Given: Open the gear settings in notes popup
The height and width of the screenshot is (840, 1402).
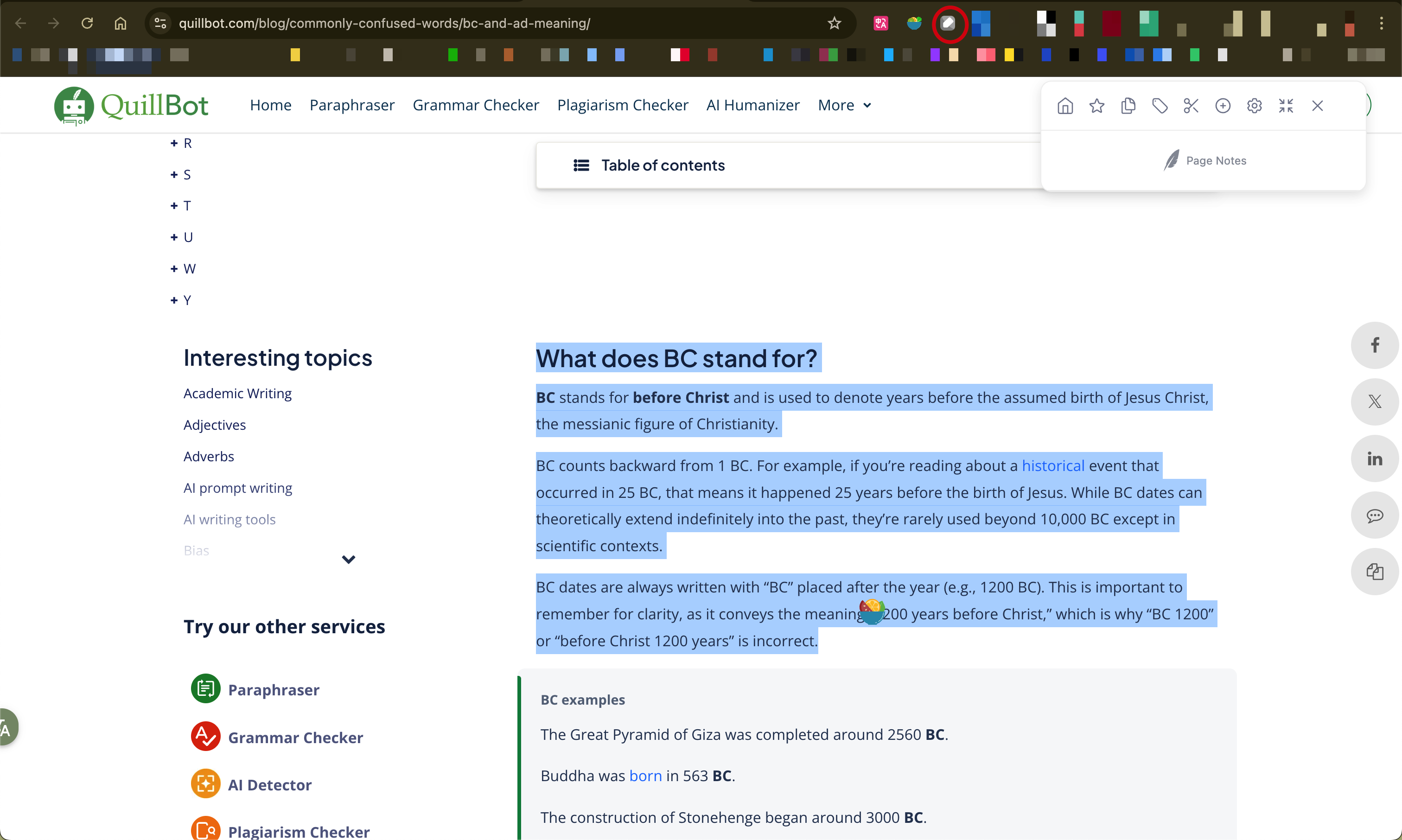Looking at the screenshot, I should tap(1254, 106).
